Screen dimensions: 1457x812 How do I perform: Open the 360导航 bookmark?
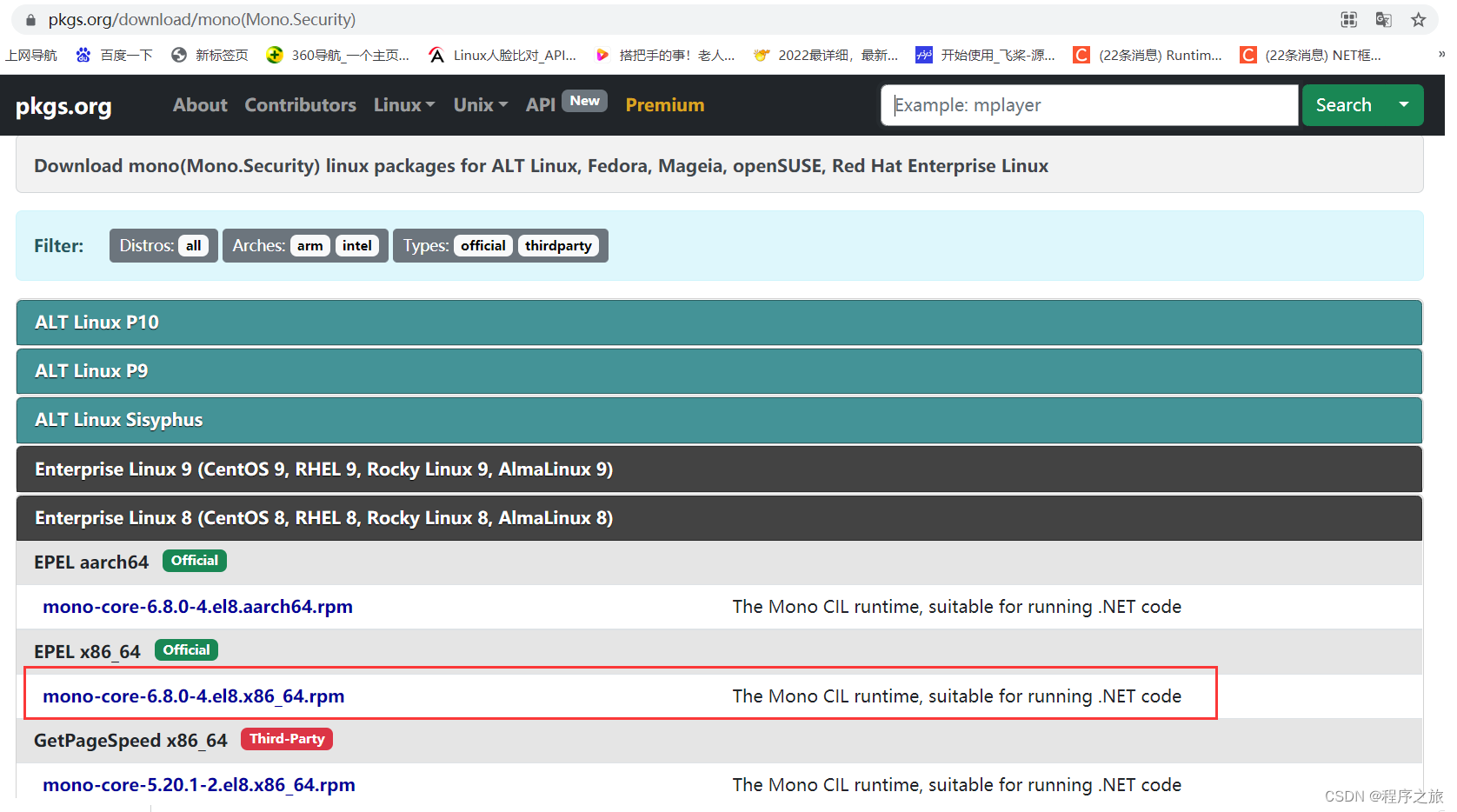point(337,55)
